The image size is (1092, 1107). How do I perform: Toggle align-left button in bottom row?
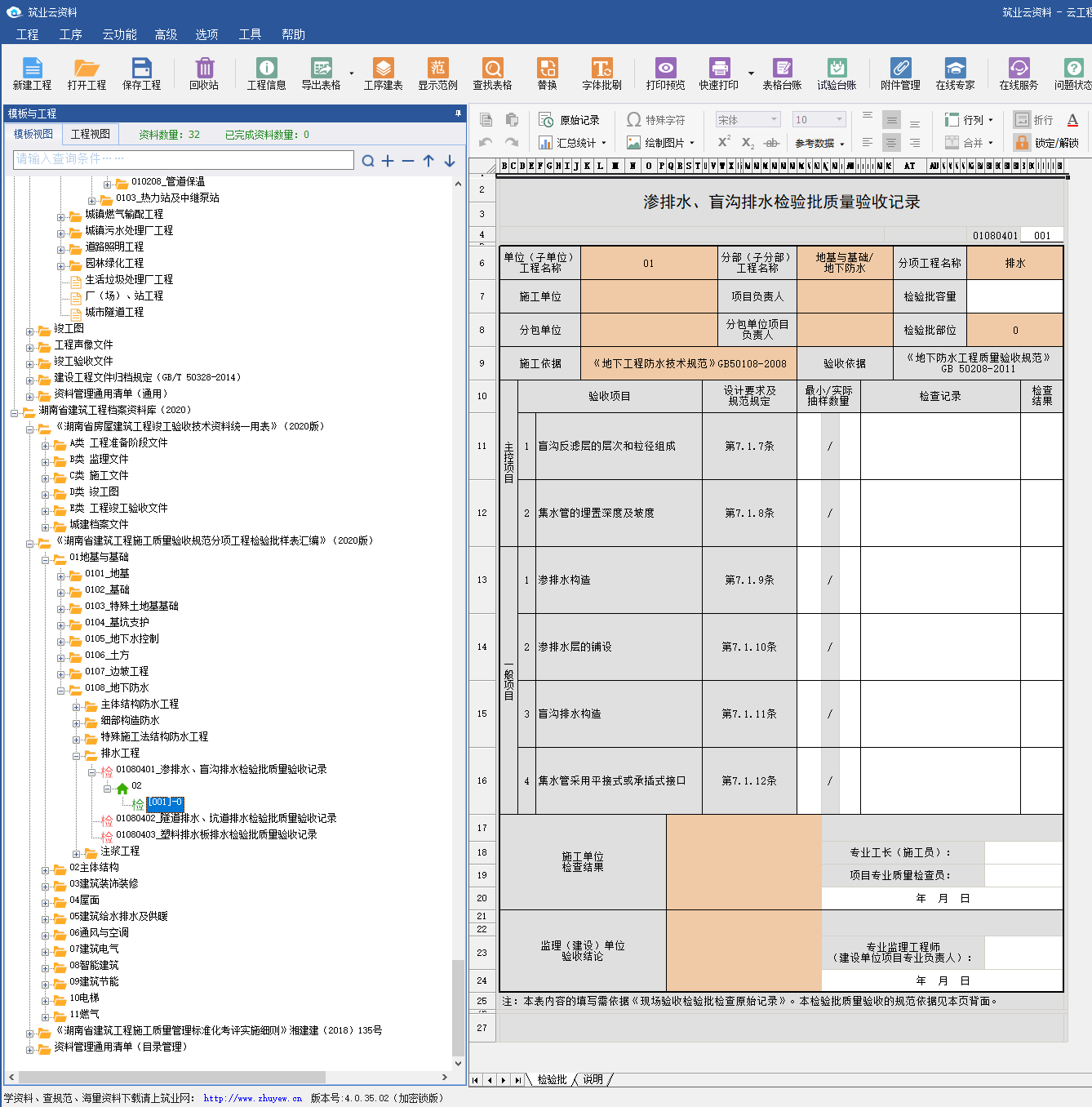(868, 142)
